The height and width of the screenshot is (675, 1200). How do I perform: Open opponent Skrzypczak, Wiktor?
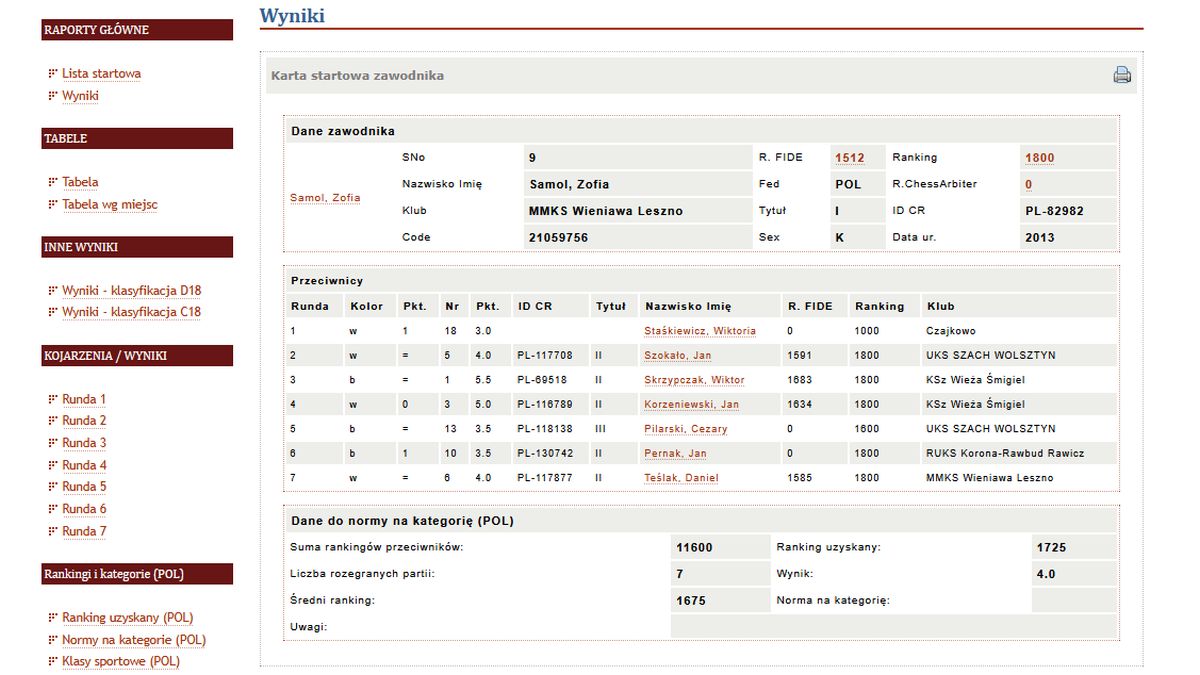coord(694,380)
